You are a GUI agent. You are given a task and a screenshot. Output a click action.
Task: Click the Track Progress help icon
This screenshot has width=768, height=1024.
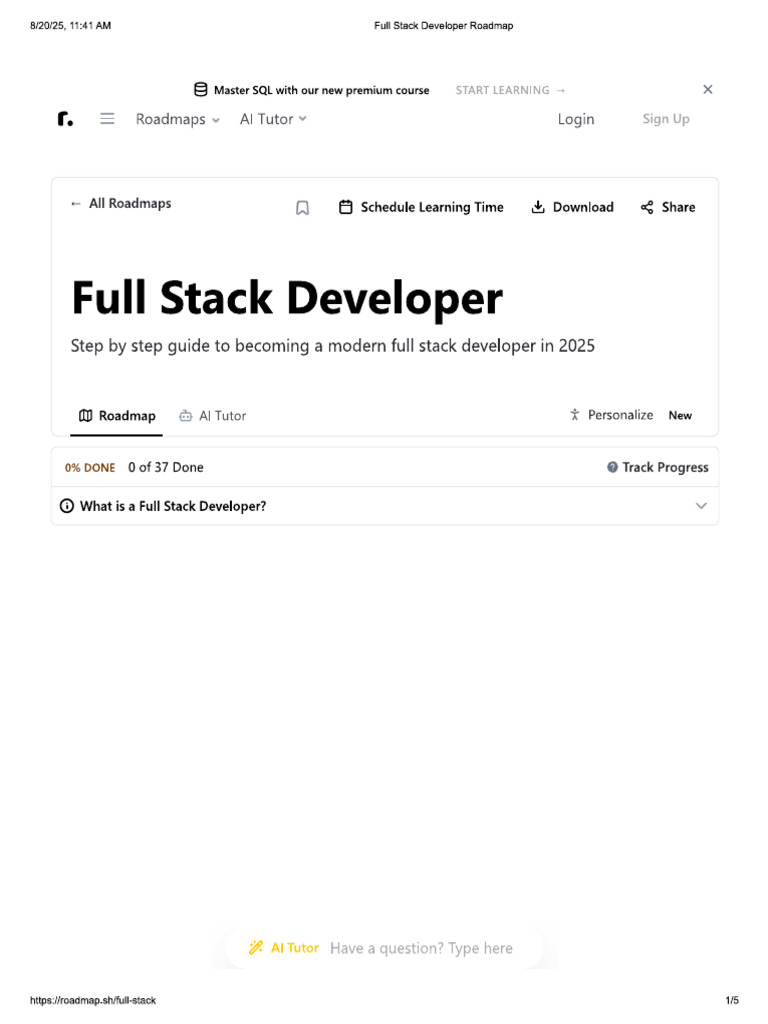(612, 467)
